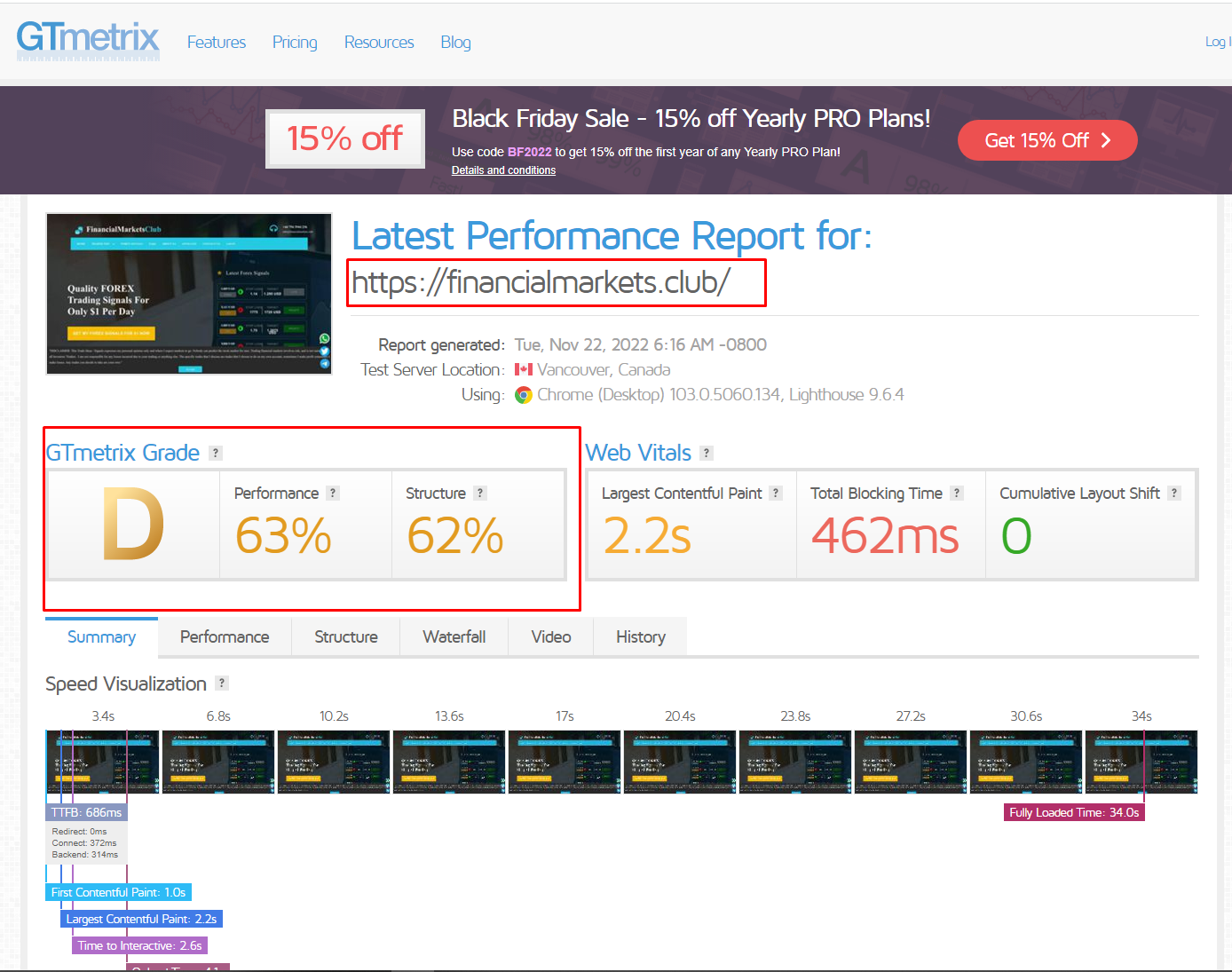Click help icon beside Structure score
1232x972 pixels.
click(480, 494)
